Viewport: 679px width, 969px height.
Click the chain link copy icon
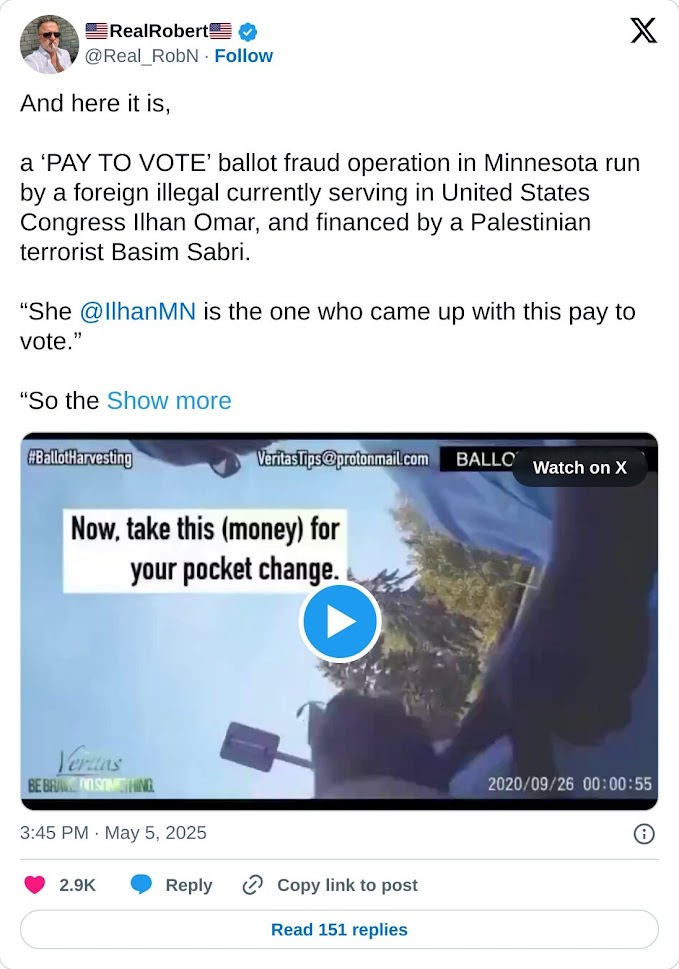pos(253,885)
